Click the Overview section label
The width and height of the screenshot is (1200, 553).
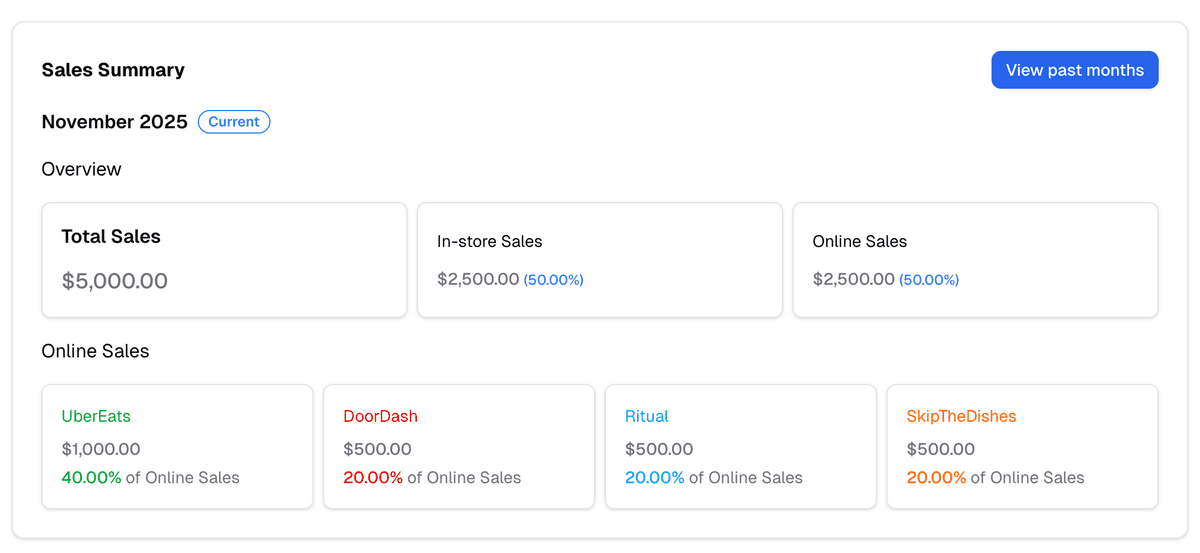(x=82, y=169)
